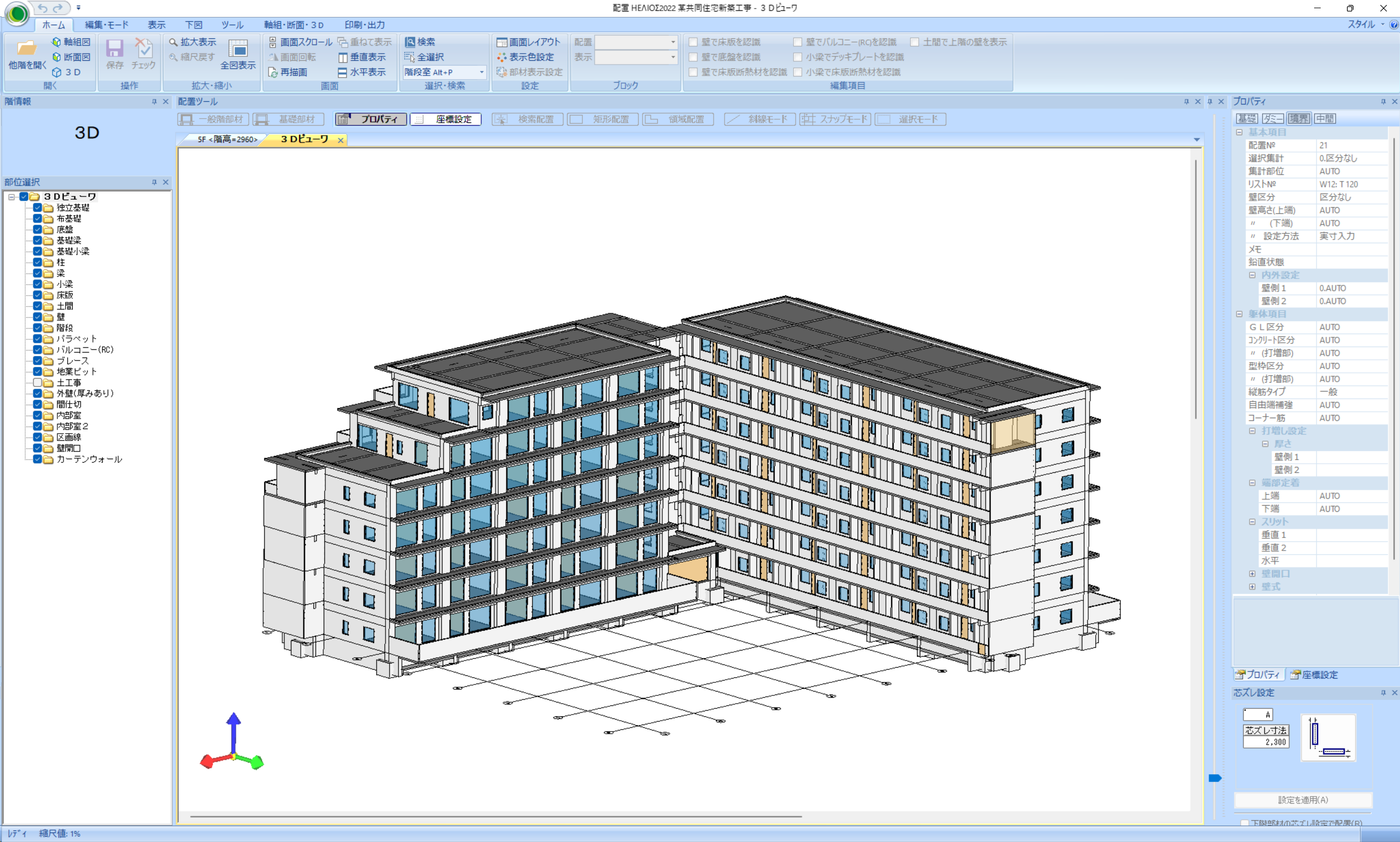Image resolution: width=1400 pixels, height=842 pixels.
Task: Click the 保存 save icon
Action: tap(115, 49)
